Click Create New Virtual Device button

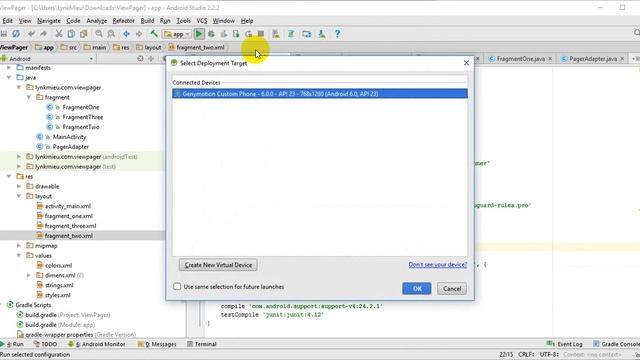click(x=218, y=265)
